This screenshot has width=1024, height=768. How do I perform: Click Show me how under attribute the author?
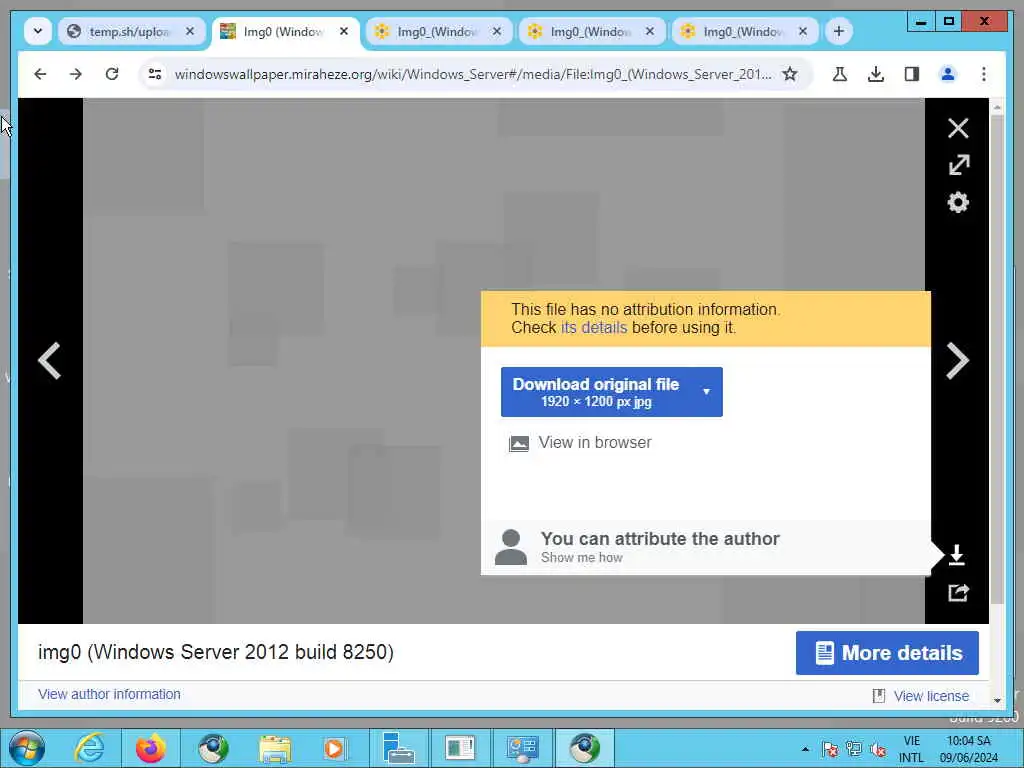581,558
